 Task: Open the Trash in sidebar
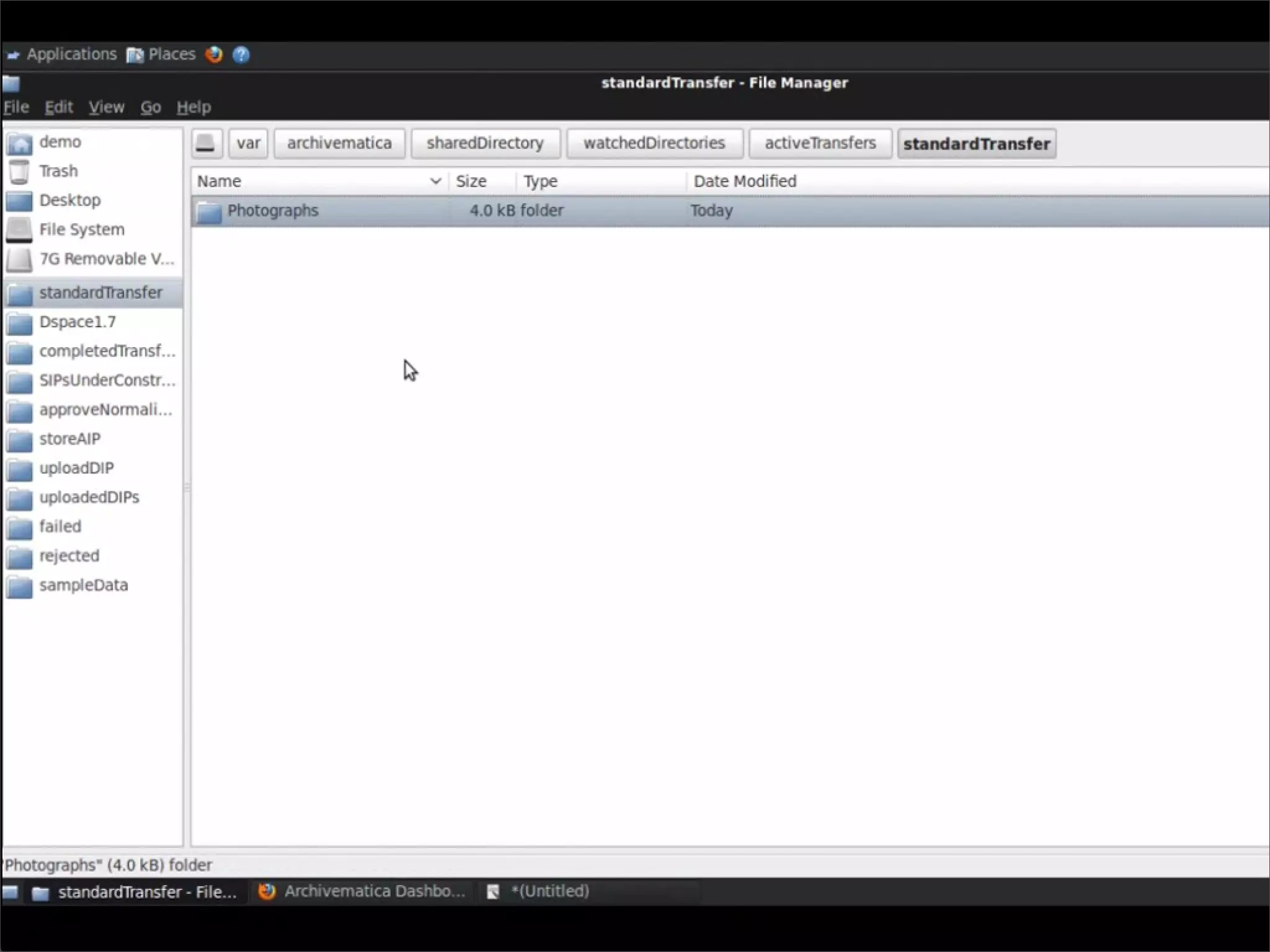[x=58, y=171]
